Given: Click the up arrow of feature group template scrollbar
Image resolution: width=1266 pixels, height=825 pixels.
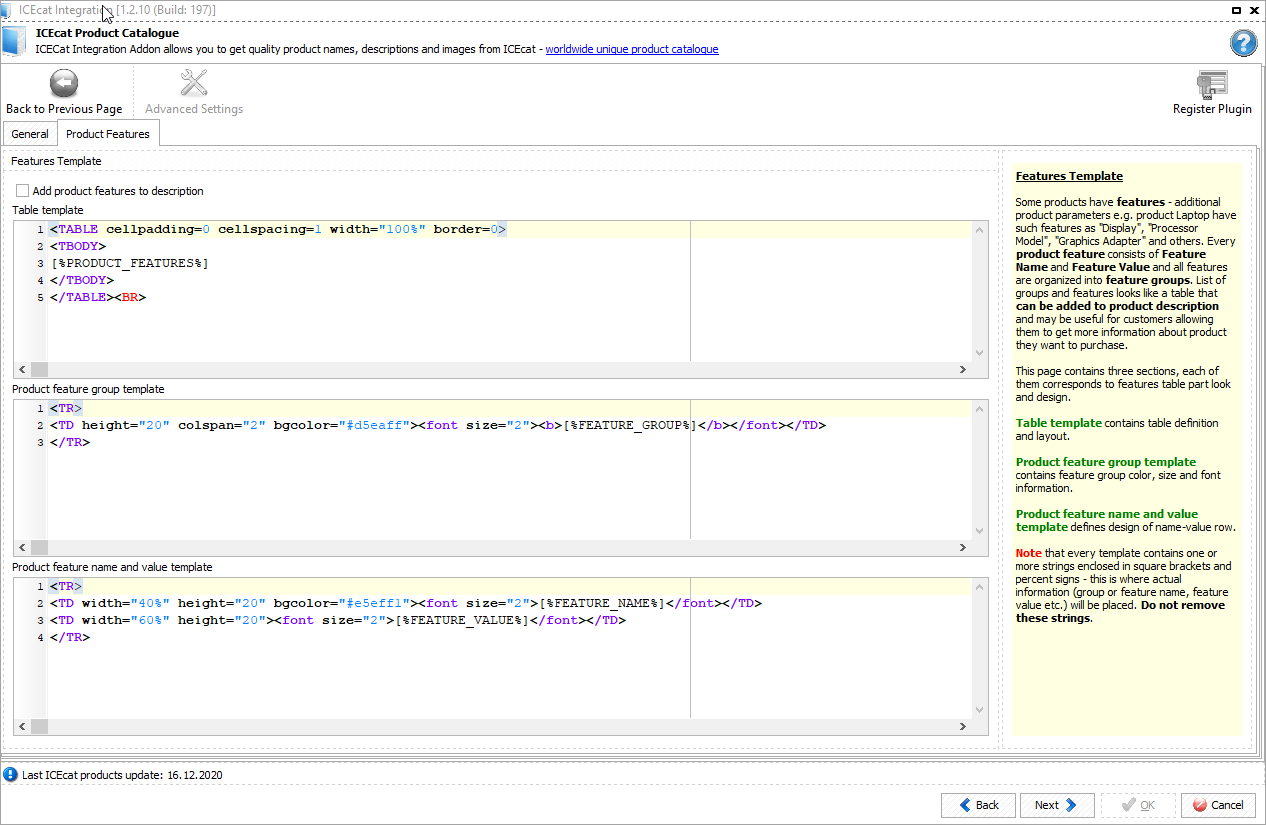Looking at the screenshot, I should (981, 409).
